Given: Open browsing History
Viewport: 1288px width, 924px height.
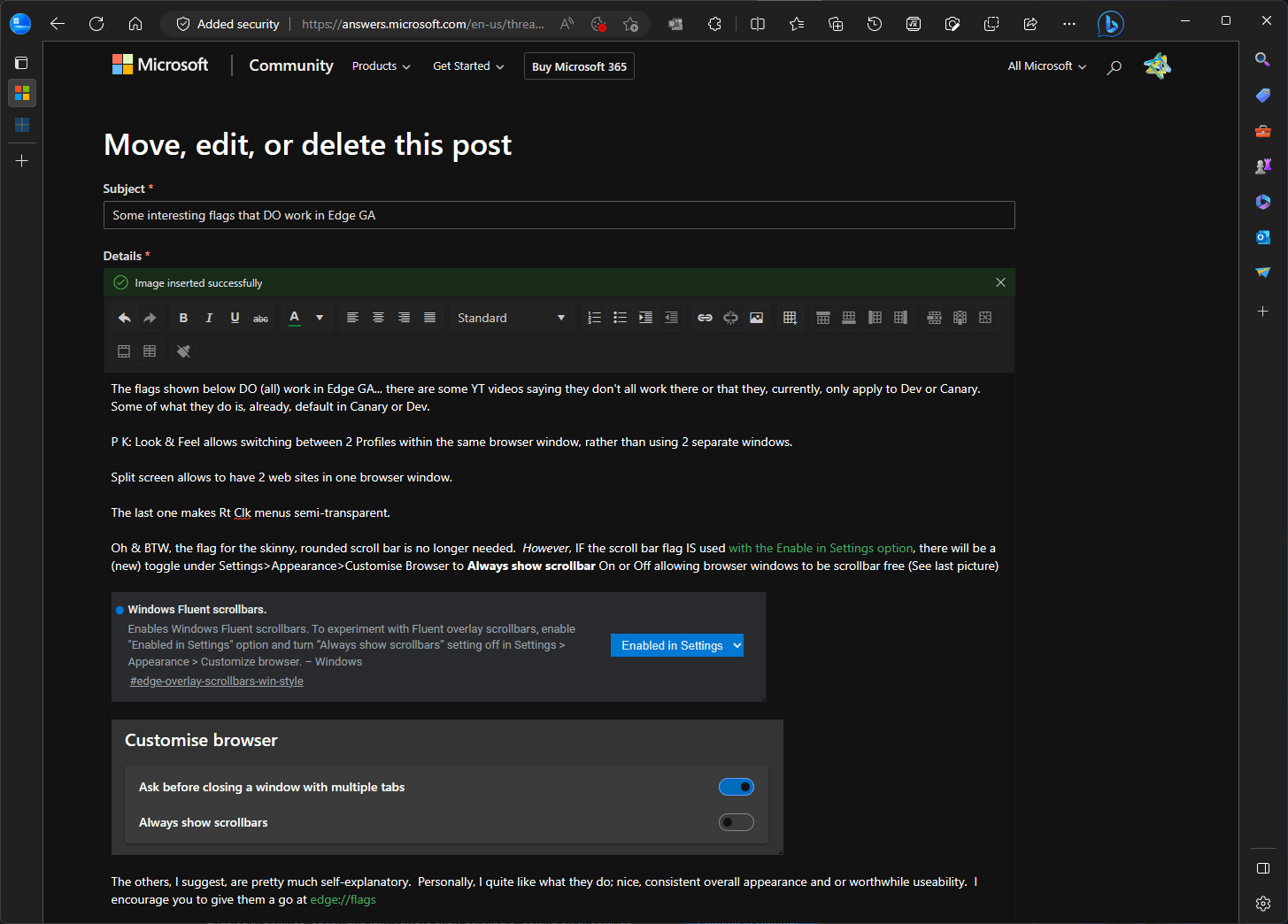Looking at the screenshot, I should pyautogui.click(x=875, y=24).
